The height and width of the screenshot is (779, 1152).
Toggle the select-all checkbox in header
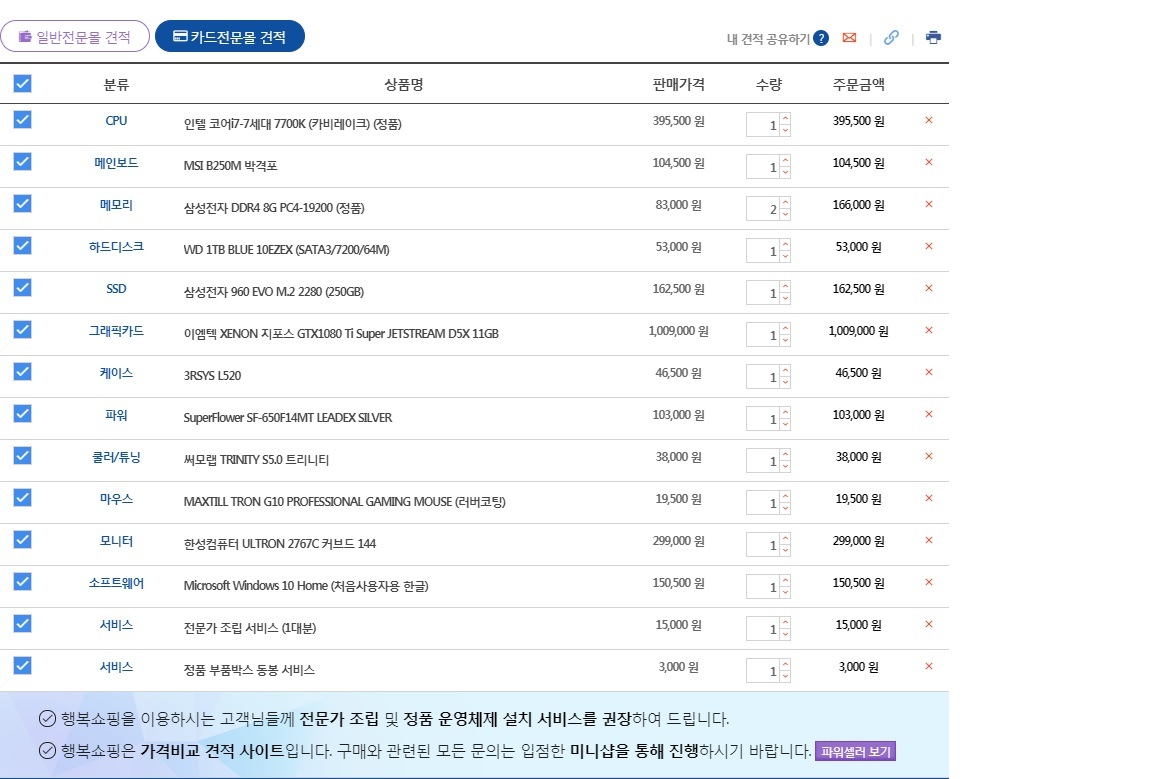click(23, 83)
